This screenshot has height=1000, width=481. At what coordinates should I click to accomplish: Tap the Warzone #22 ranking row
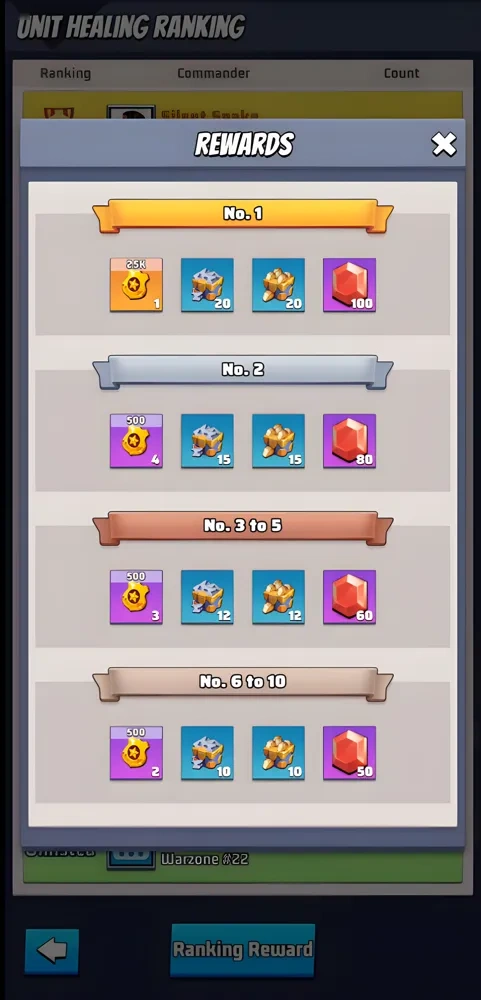pos(242,865)
